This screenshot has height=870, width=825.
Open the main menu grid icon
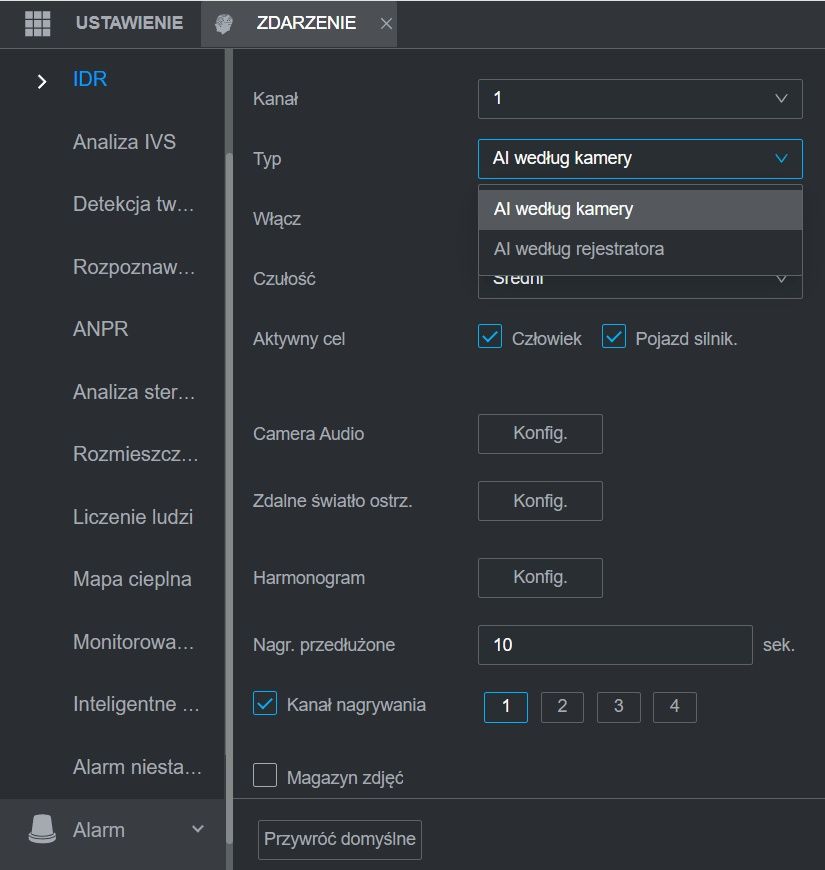[x=38, y=24]
